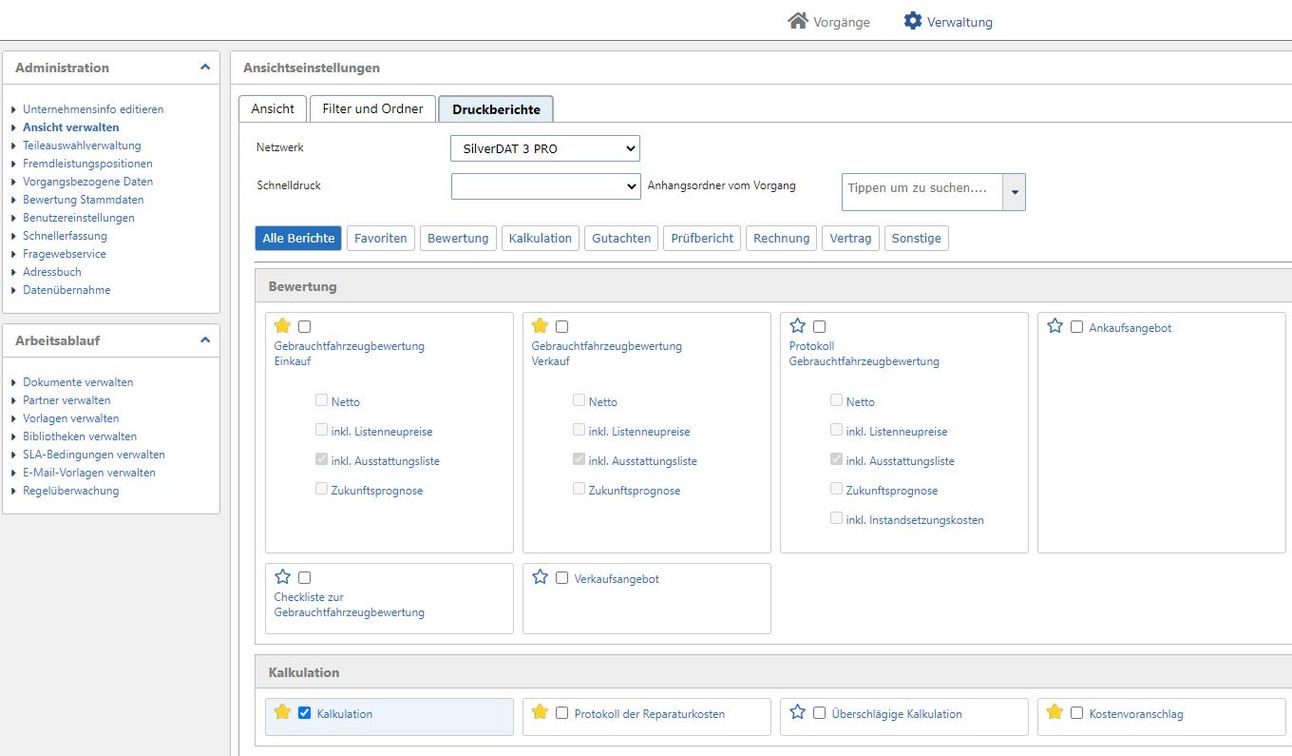Open the Benutzereinstellungen link in sidebar
The width and height of the screenshot is (1292, 756).
(x=78, y=218)
